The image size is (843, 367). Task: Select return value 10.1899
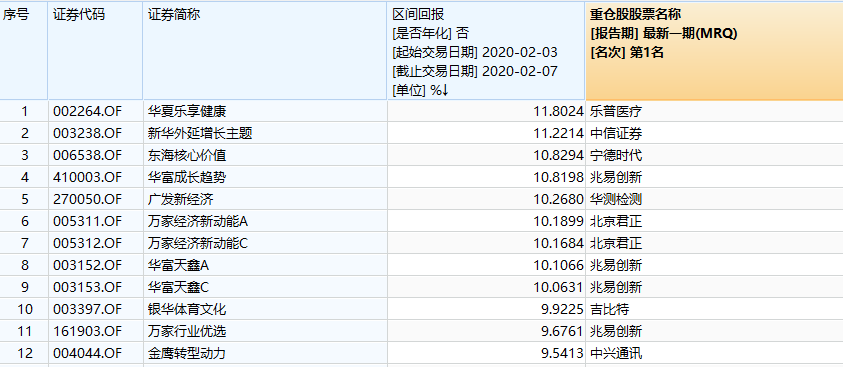click(x=559, y=221)
